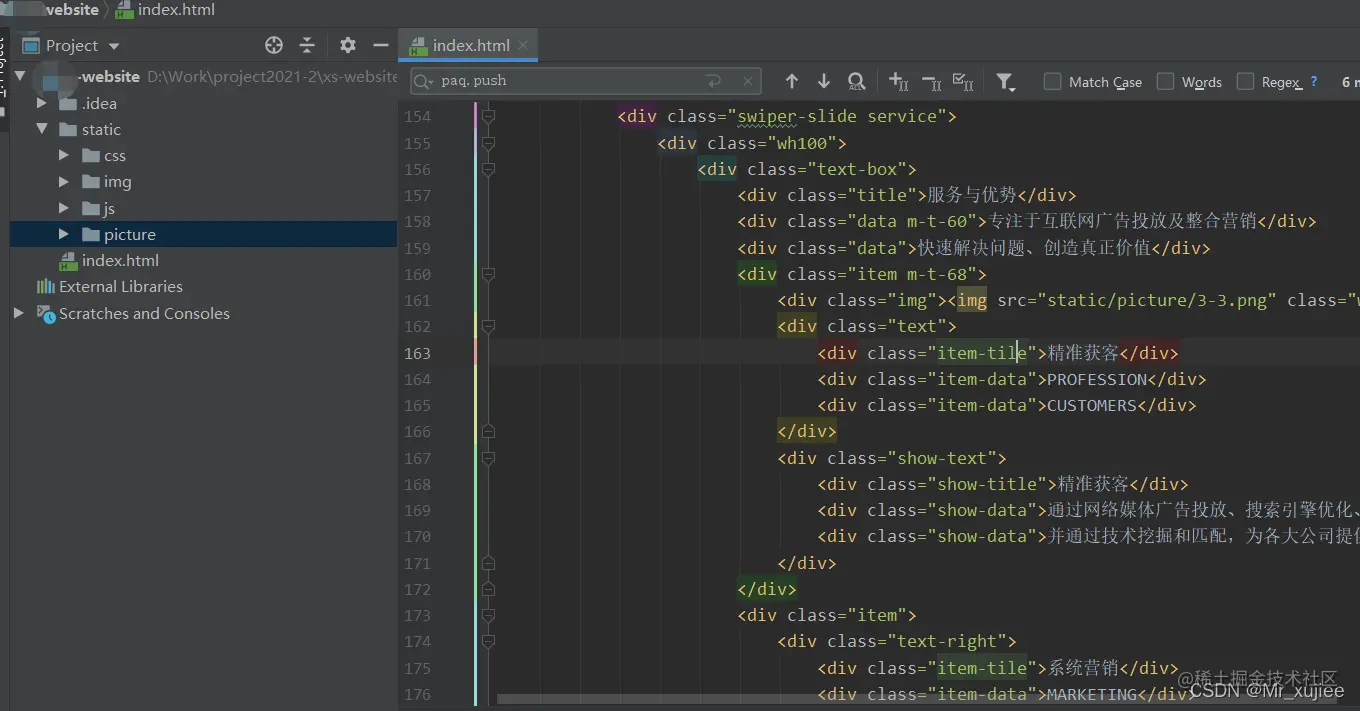This screenshot has width=1360, height=711.
Task: Open search history magnifier in find field
Action: [x=424, y=81]
